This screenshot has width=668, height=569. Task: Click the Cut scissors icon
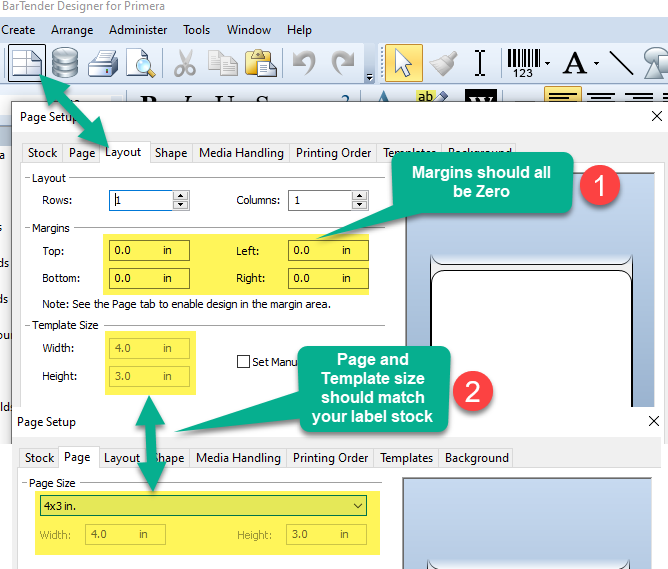[x=184, y=64]
